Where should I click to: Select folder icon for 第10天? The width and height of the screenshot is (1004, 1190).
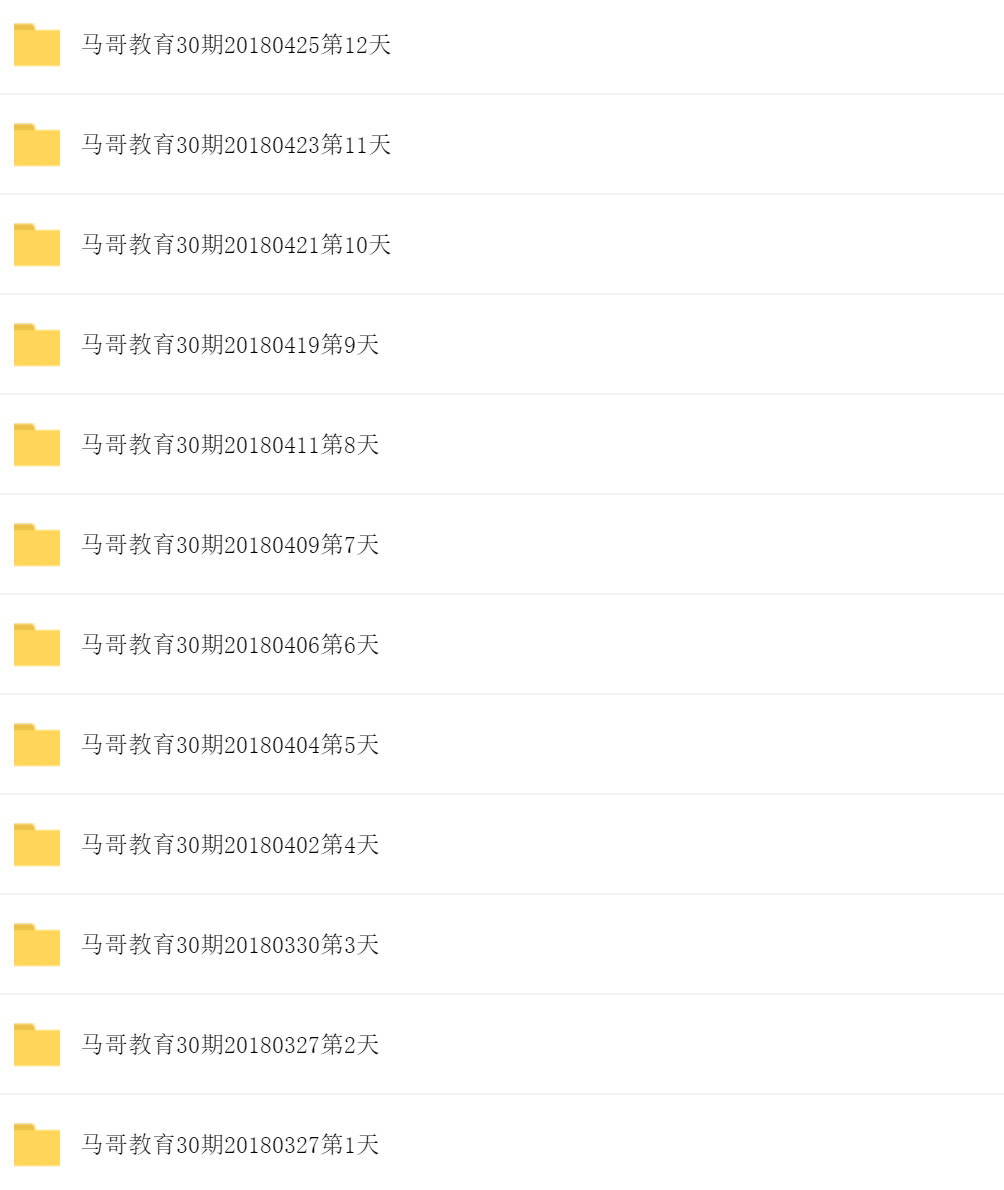[x=36, y=244]
